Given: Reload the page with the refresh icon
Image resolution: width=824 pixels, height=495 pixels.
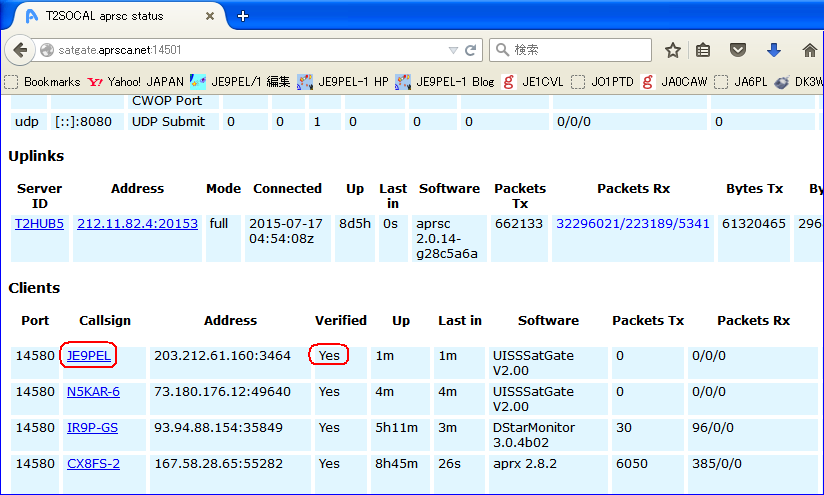Looking at the screenshot, I should pyautogui.click(x=470, y=50).
